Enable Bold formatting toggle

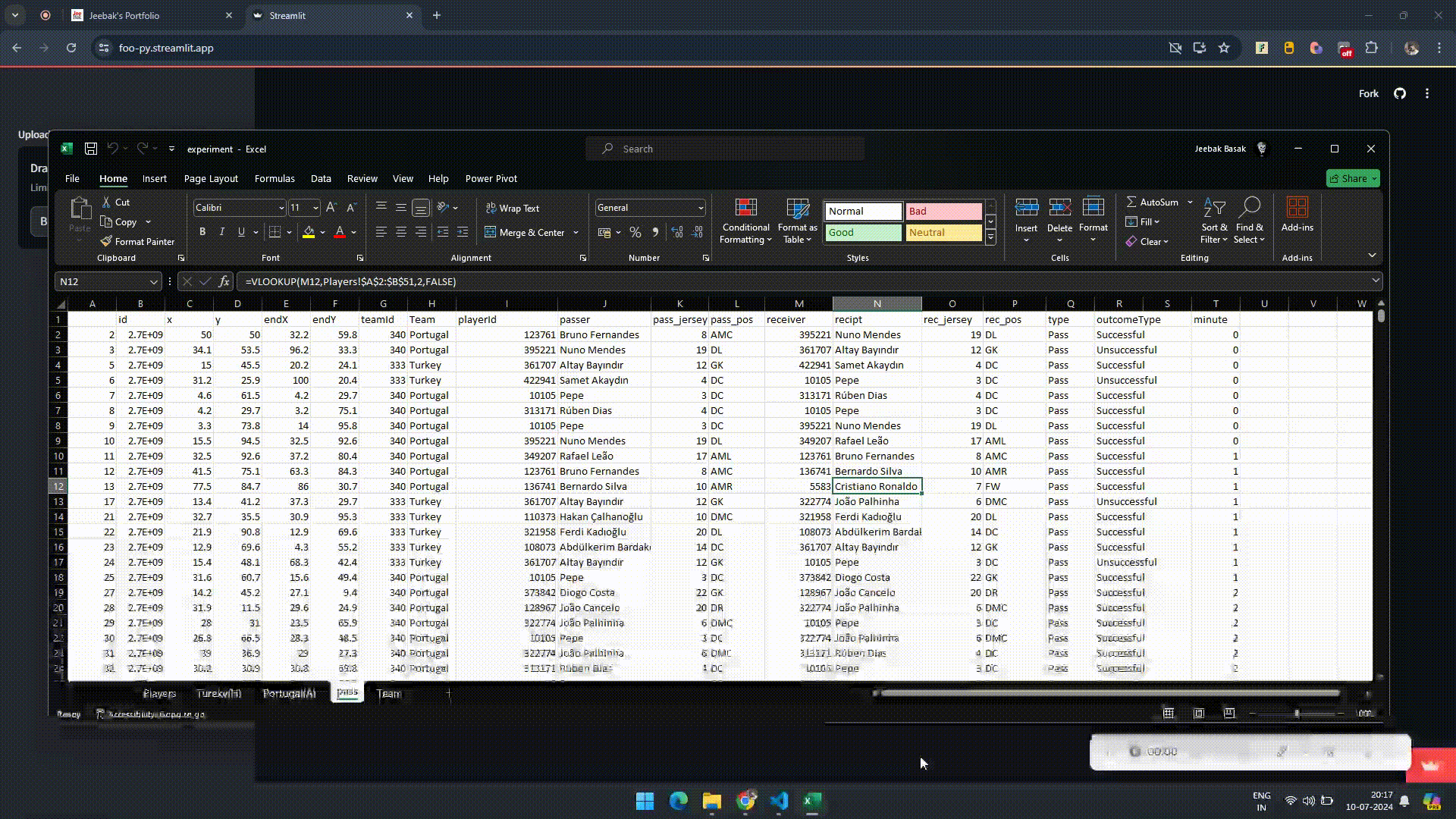click(202, 231)
